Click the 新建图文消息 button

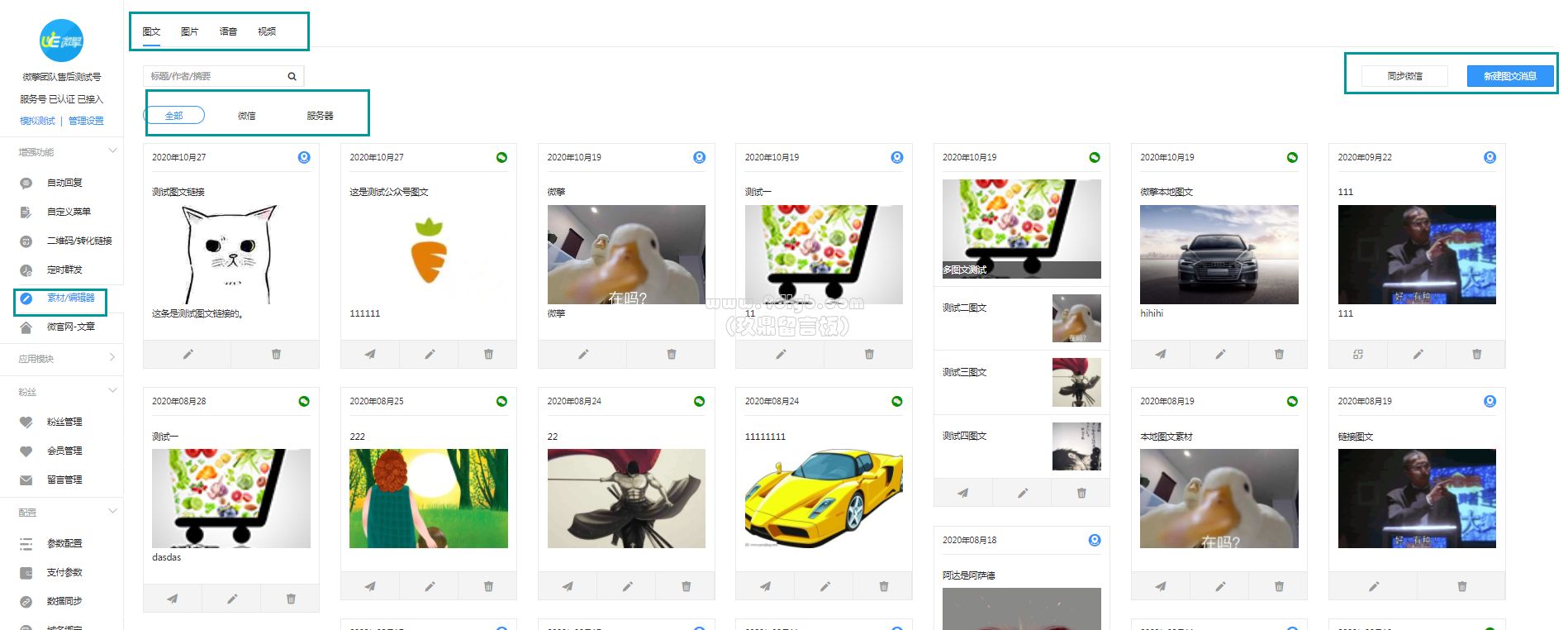(1510, 76)
